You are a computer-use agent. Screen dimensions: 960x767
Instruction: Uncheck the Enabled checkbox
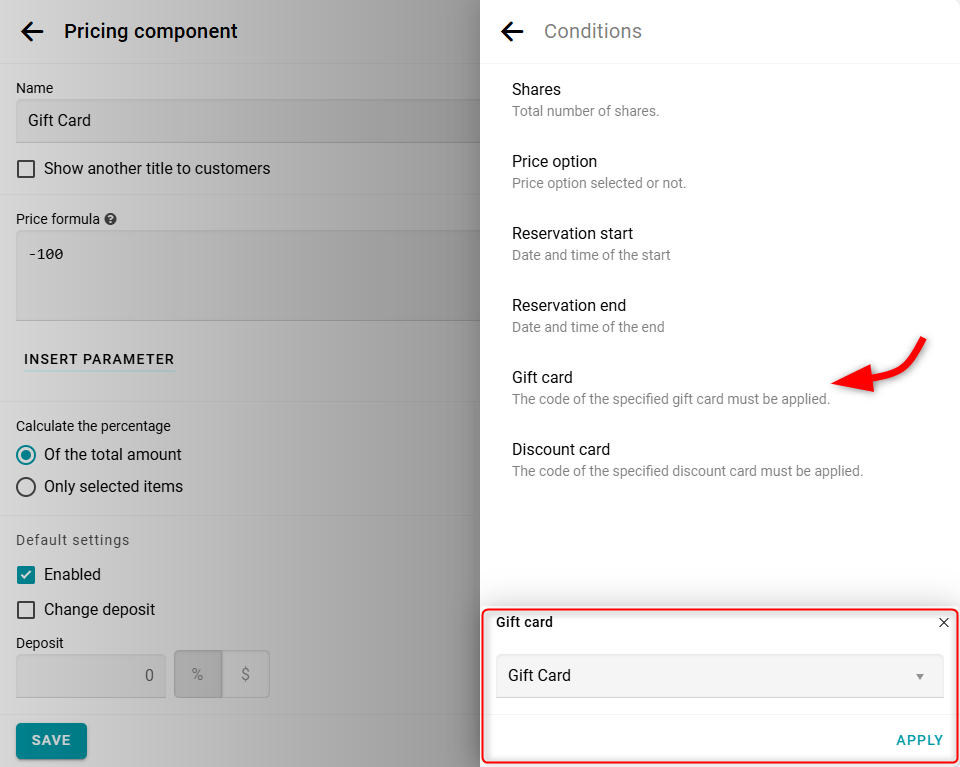point(26,575)
